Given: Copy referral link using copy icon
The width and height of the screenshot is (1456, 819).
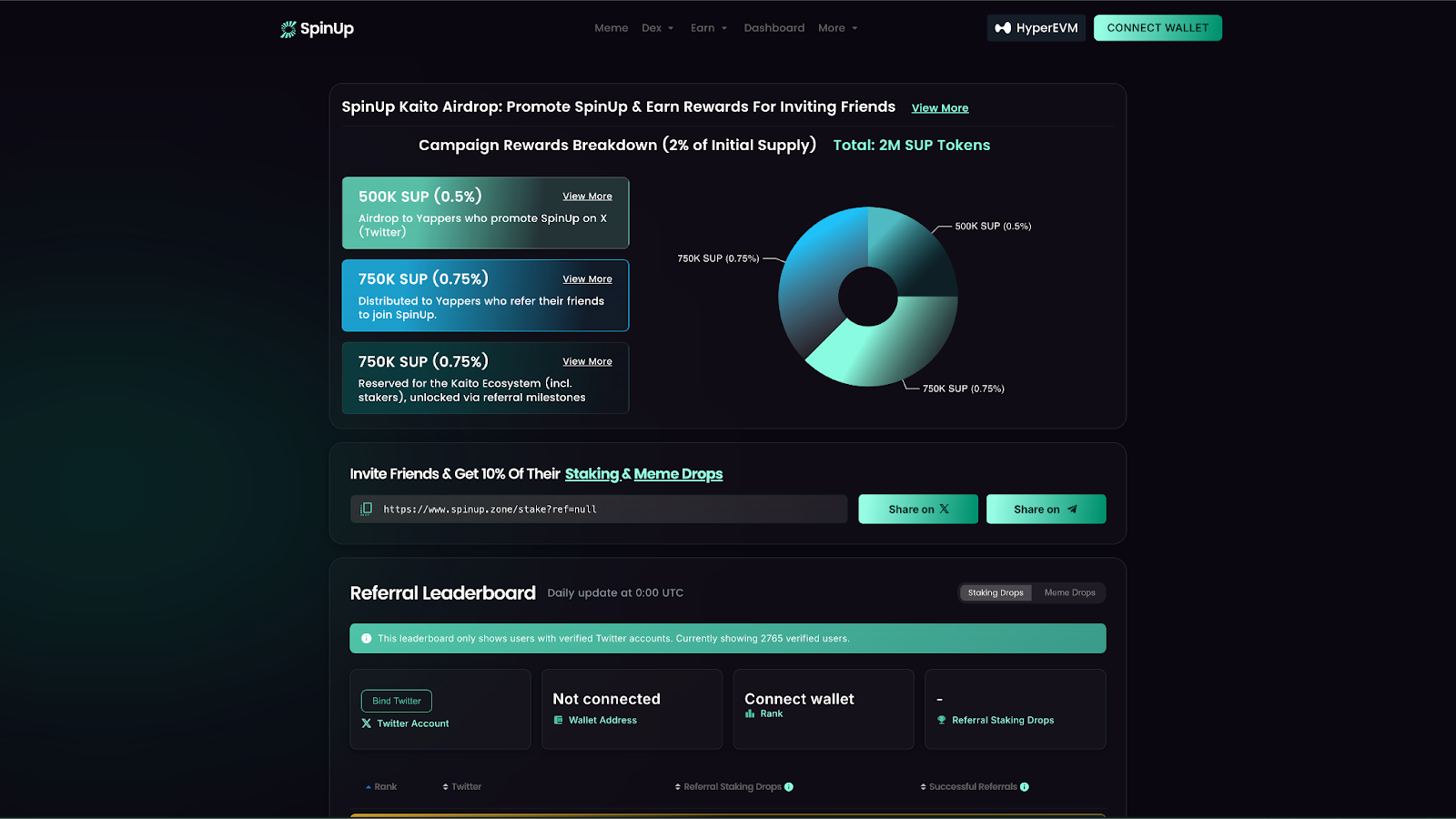Looking at the screenshot, I should point(367,509).
